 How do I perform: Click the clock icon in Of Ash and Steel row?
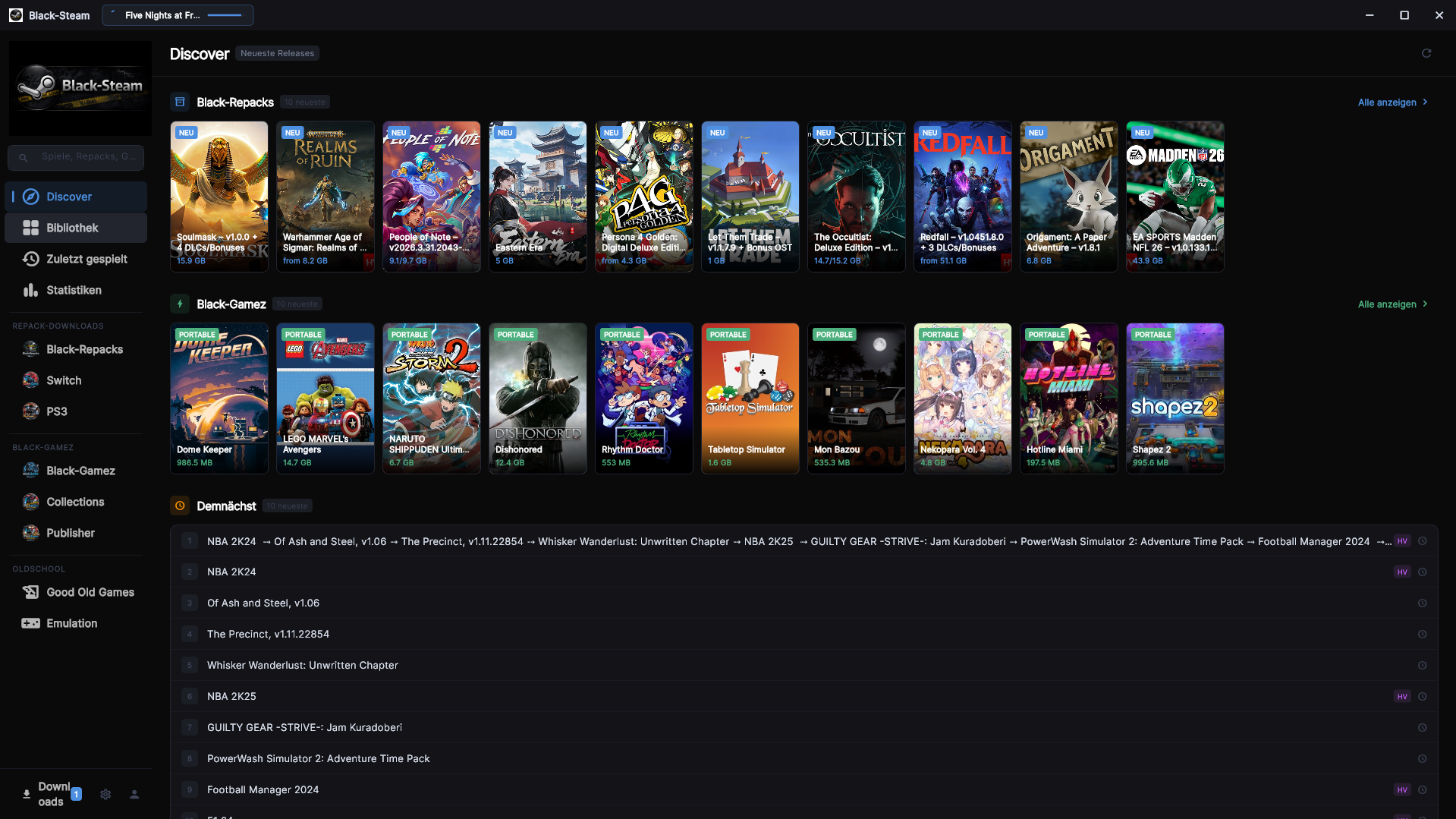coord(1423,603)
